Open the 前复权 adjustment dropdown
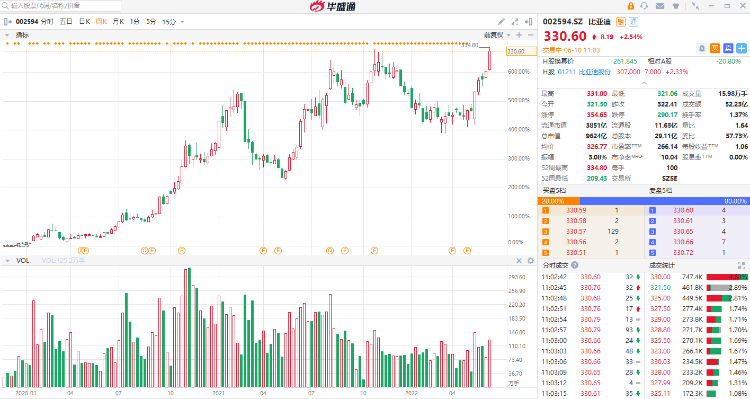The width and height of the screenshot is (750, 399). pyautogui.click(x=497, y=35)
